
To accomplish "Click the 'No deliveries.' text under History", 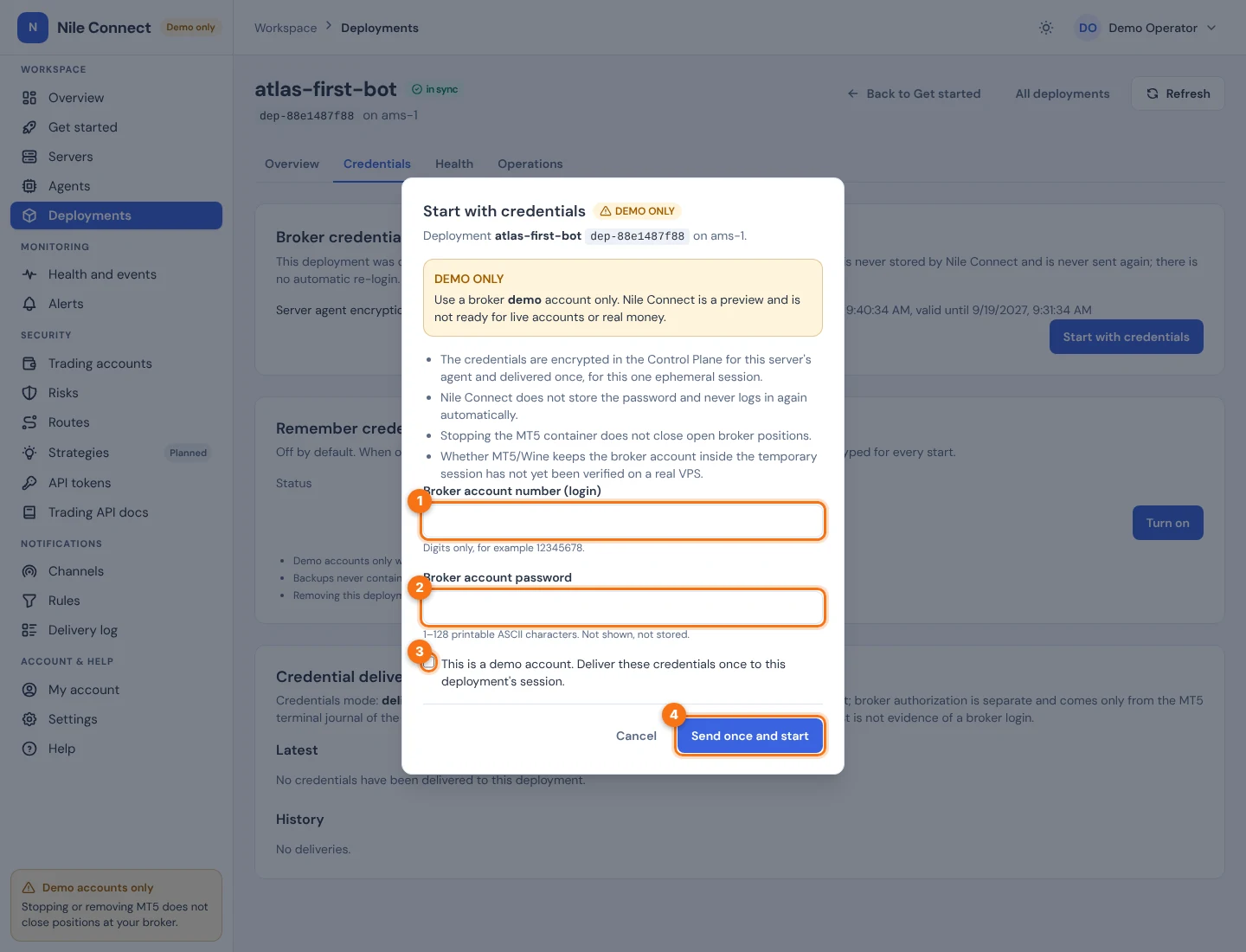I will [x=313, y=849].
